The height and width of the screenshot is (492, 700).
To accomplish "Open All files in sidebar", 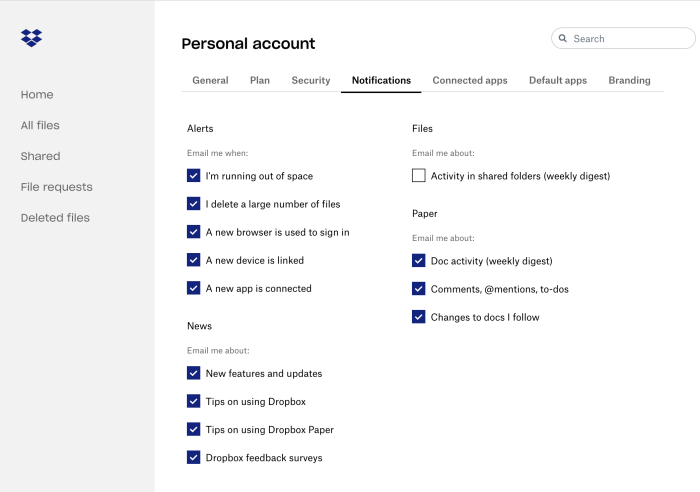I will point(40,125).
